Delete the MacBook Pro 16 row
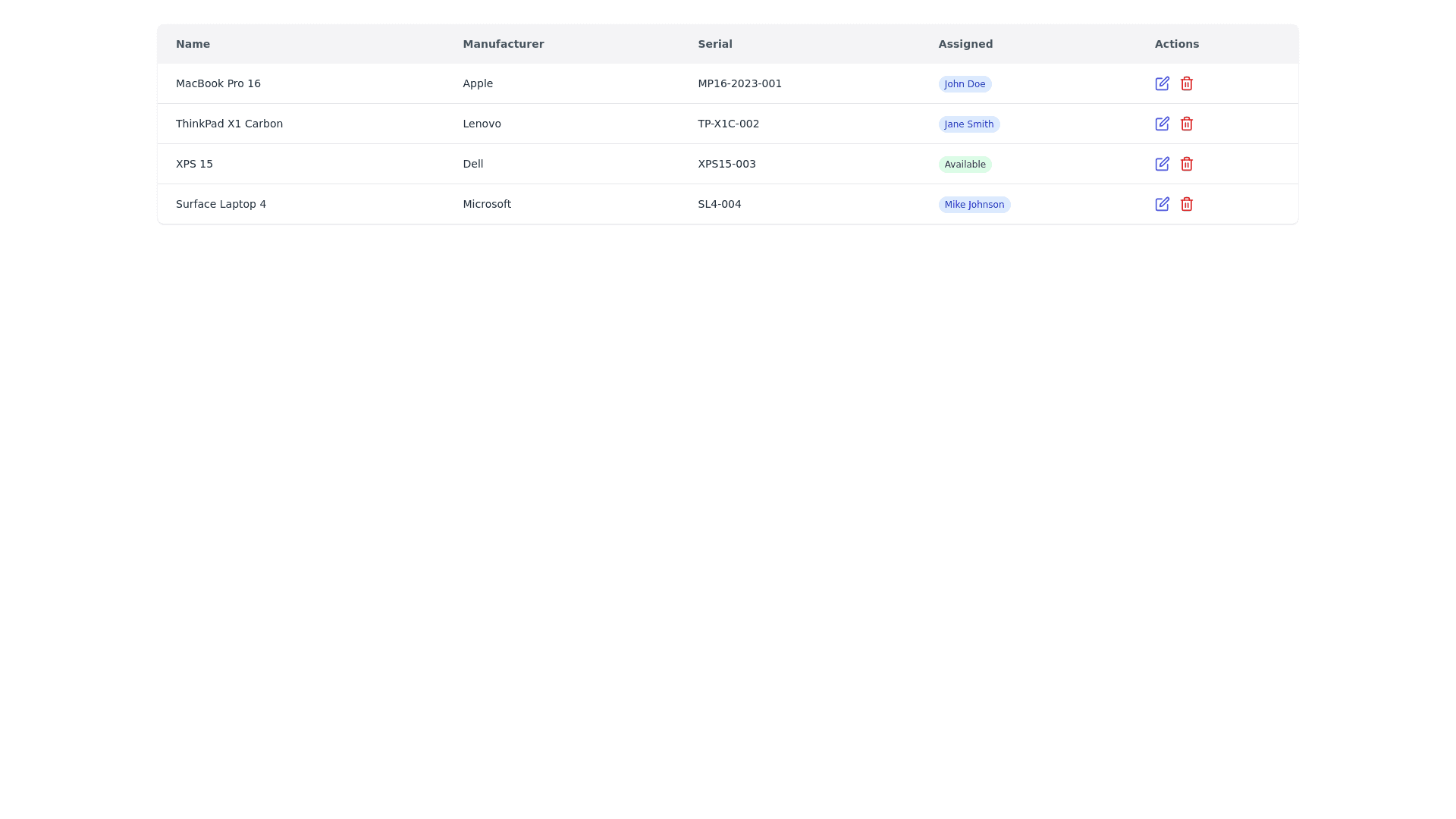 click(1186, 83)
